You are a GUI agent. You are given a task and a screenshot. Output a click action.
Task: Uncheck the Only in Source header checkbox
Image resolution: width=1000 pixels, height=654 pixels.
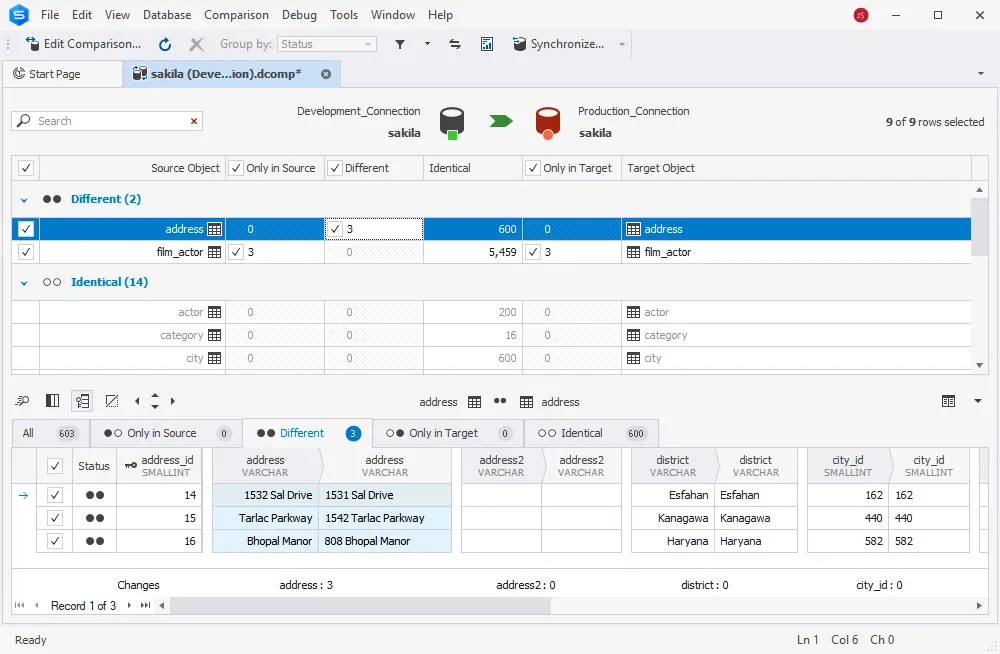click(x=238, y=168)
